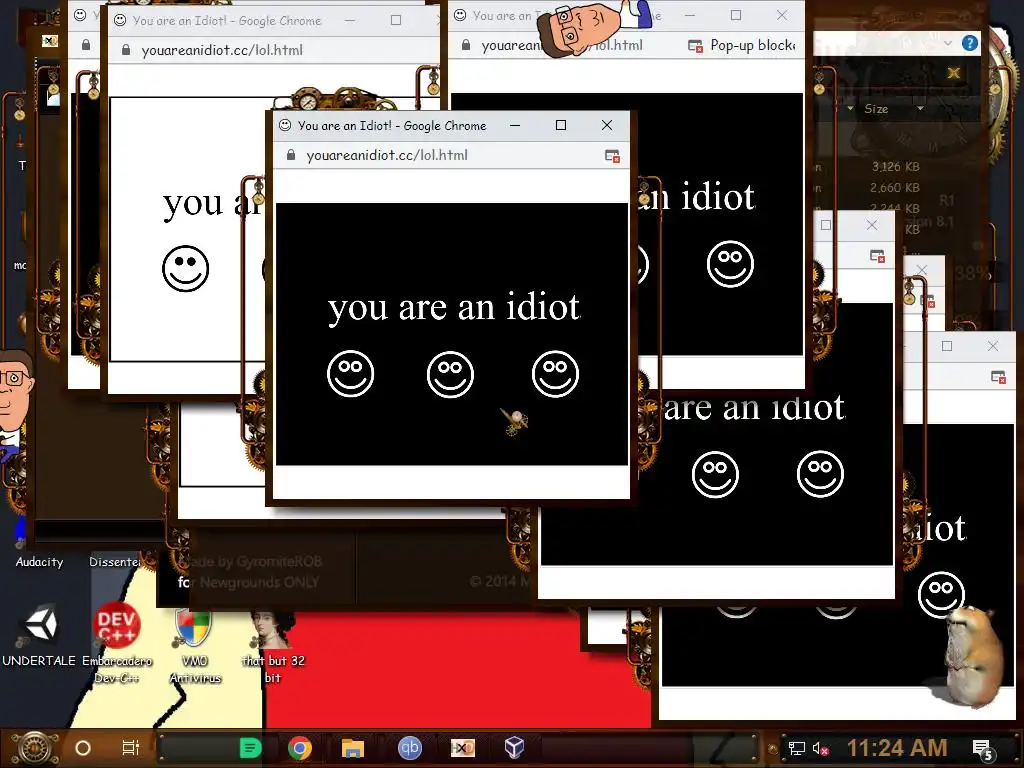The width and height of the screenshot is (1024, 768).
Task: Click smiley below "idiot" in top-right window
Action: point(730,264)
